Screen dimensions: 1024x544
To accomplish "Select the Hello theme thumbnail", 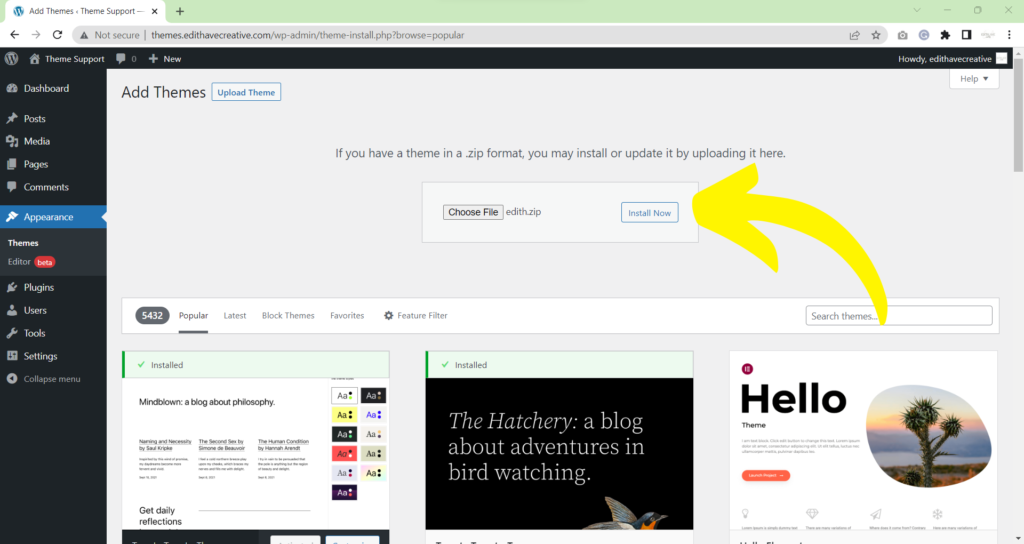I will [863, 439].
